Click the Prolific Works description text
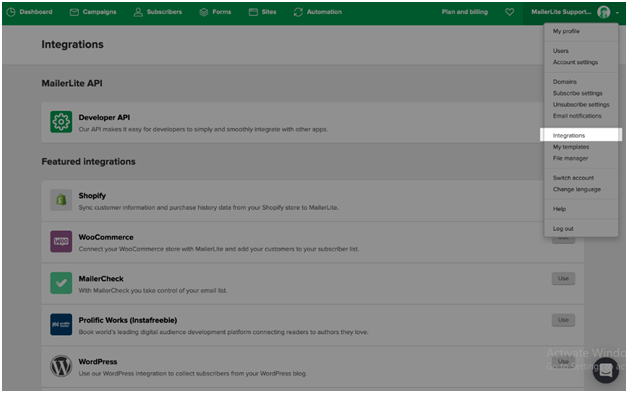Image resolution: width=628 pixels, height=393 pixels. (223, 332)
